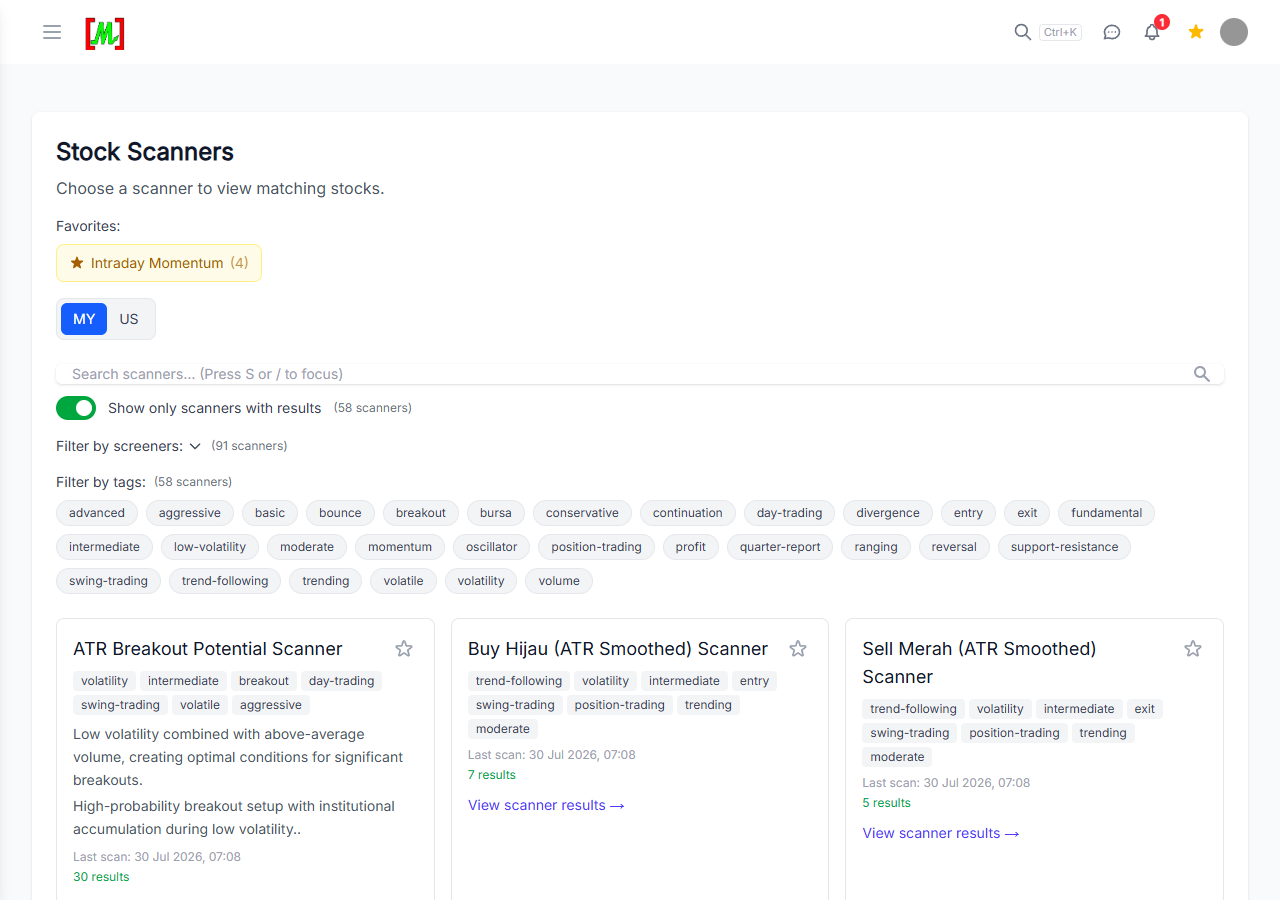
Task: Switch to the US market tab
Action: tap(129, 319)
